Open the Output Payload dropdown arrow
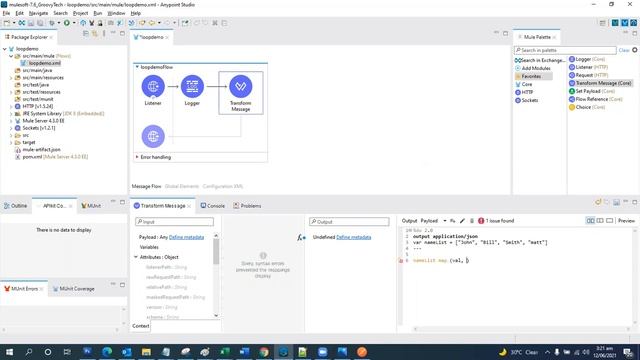Screen dimensions: 640x360 pos(445,221)
